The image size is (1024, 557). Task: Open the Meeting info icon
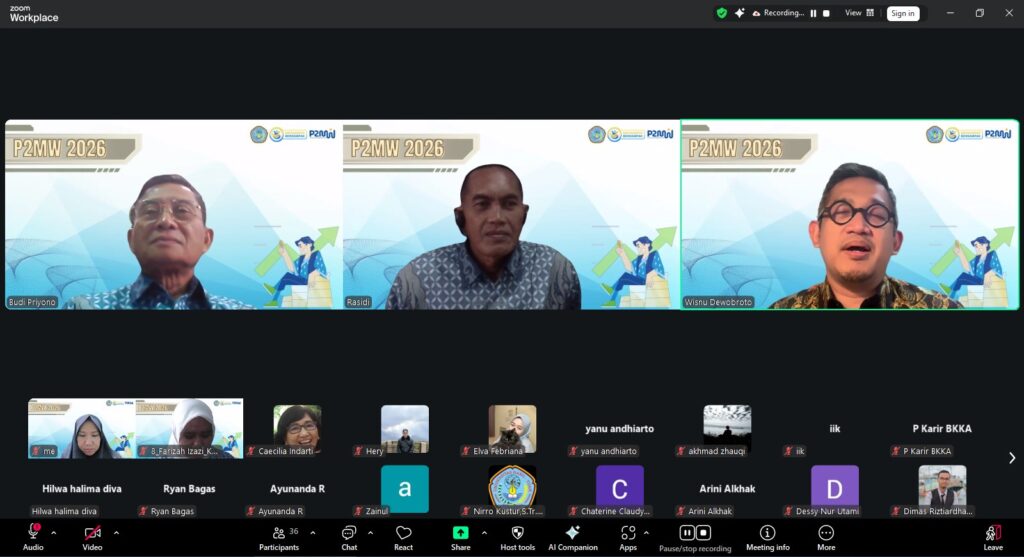(x=767, y=533)
